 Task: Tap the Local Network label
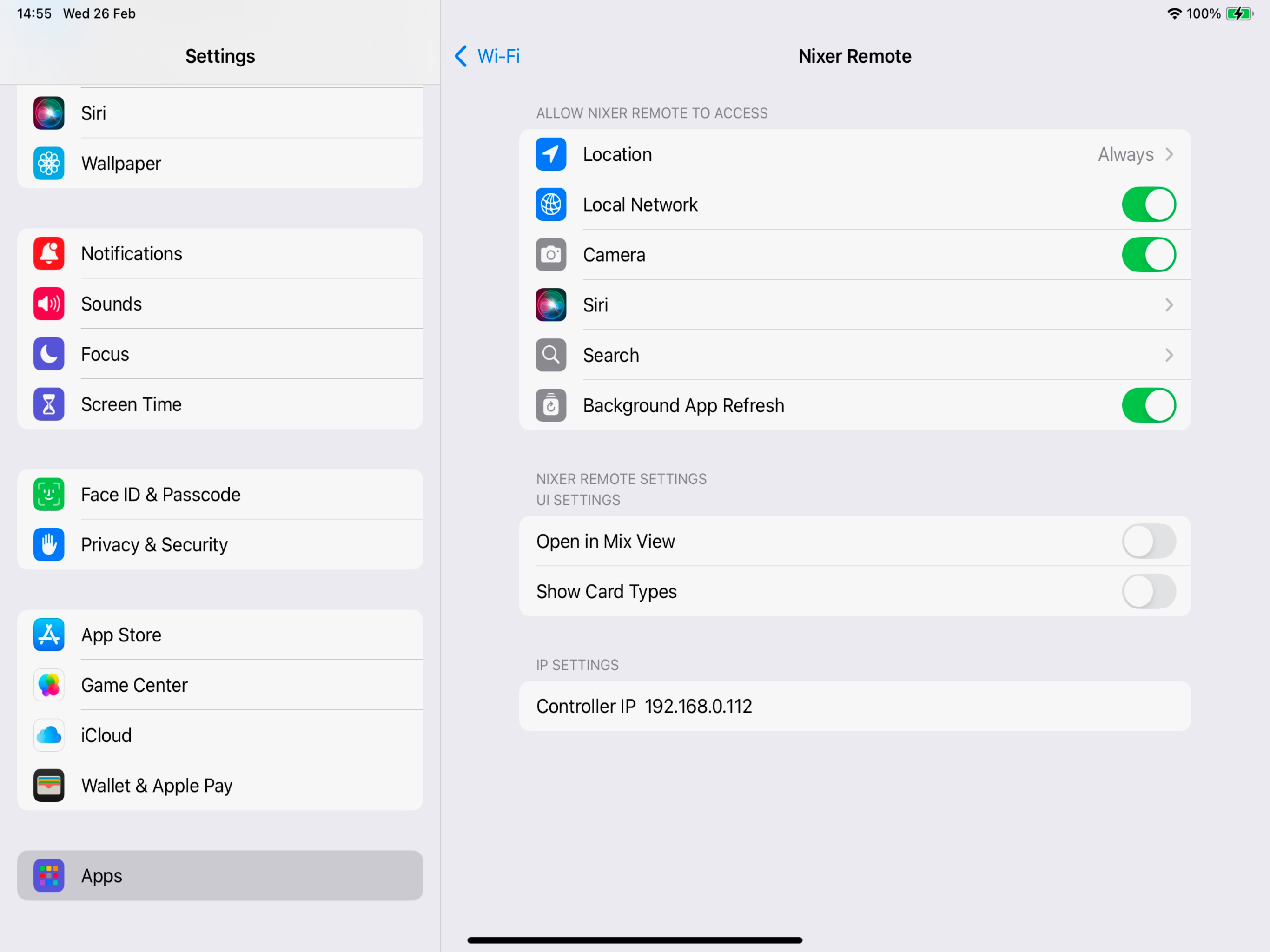[x=640, y=205]
